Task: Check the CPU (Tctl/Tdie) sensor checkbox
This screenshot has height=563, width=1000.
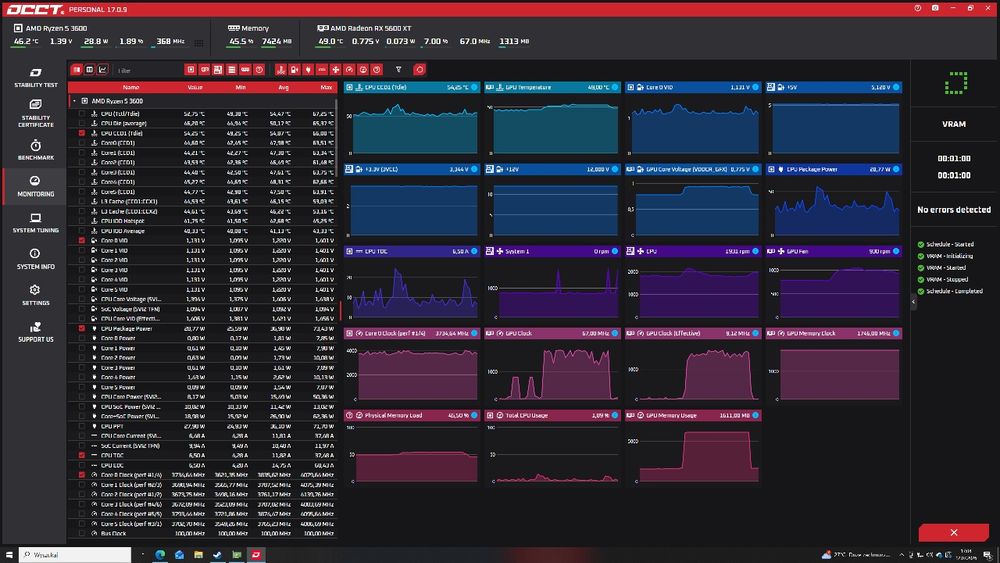Action: point(82,113)
